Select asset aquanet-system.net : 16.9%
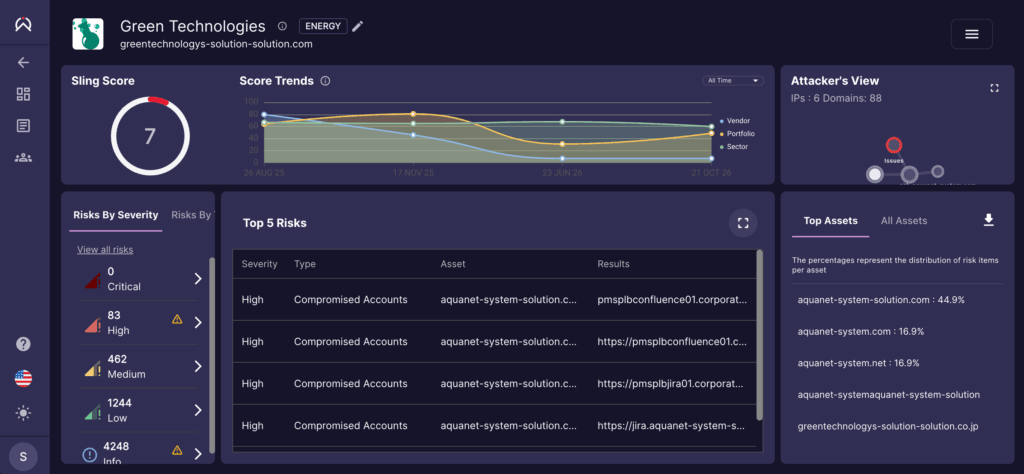This screenshot has height=474, width=1024. (x=859, y=363)
